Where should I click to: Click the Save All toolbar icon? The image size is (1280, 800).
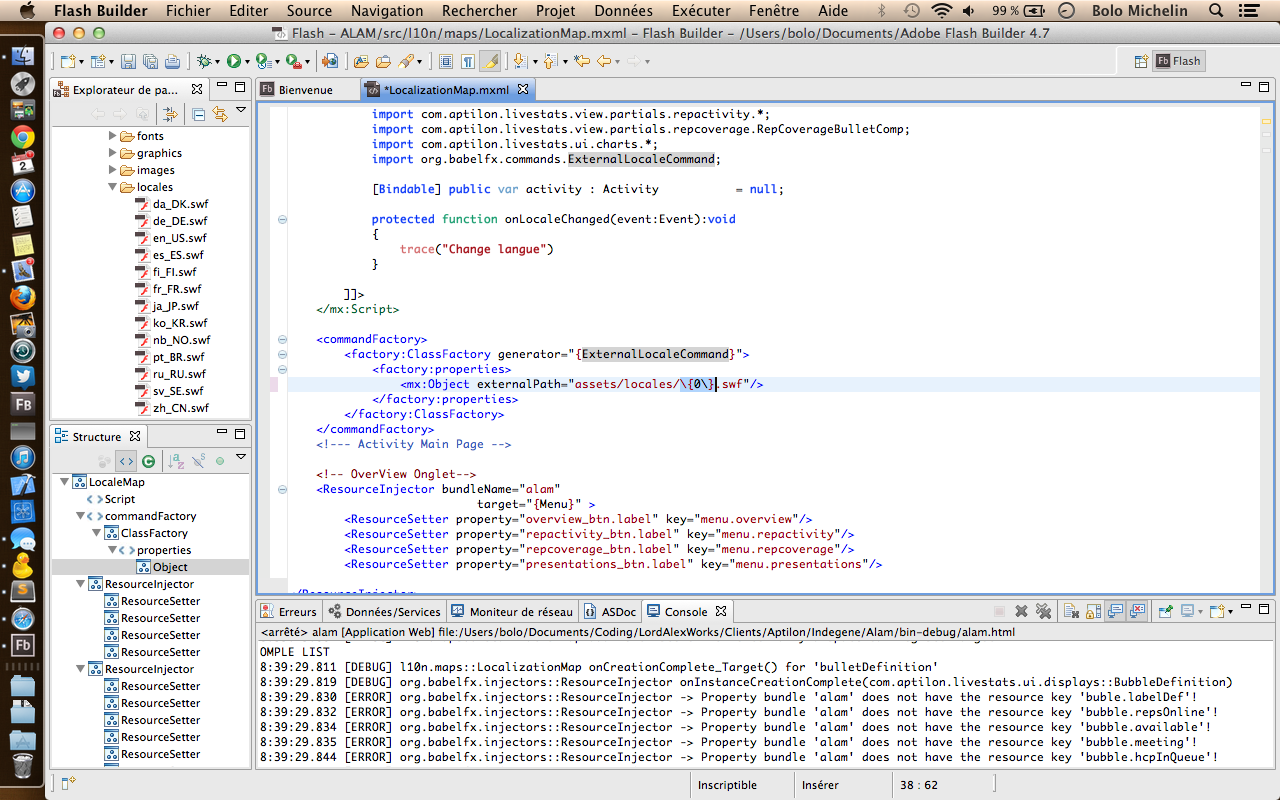tap(150, 61)
